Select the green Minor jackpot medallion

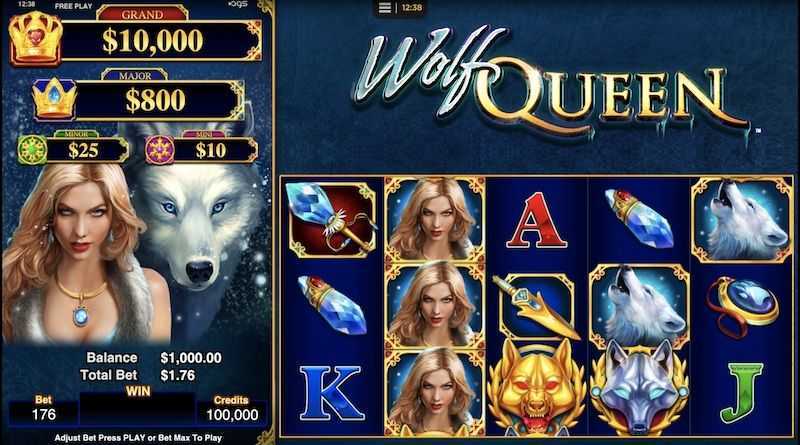pos(32,150)
